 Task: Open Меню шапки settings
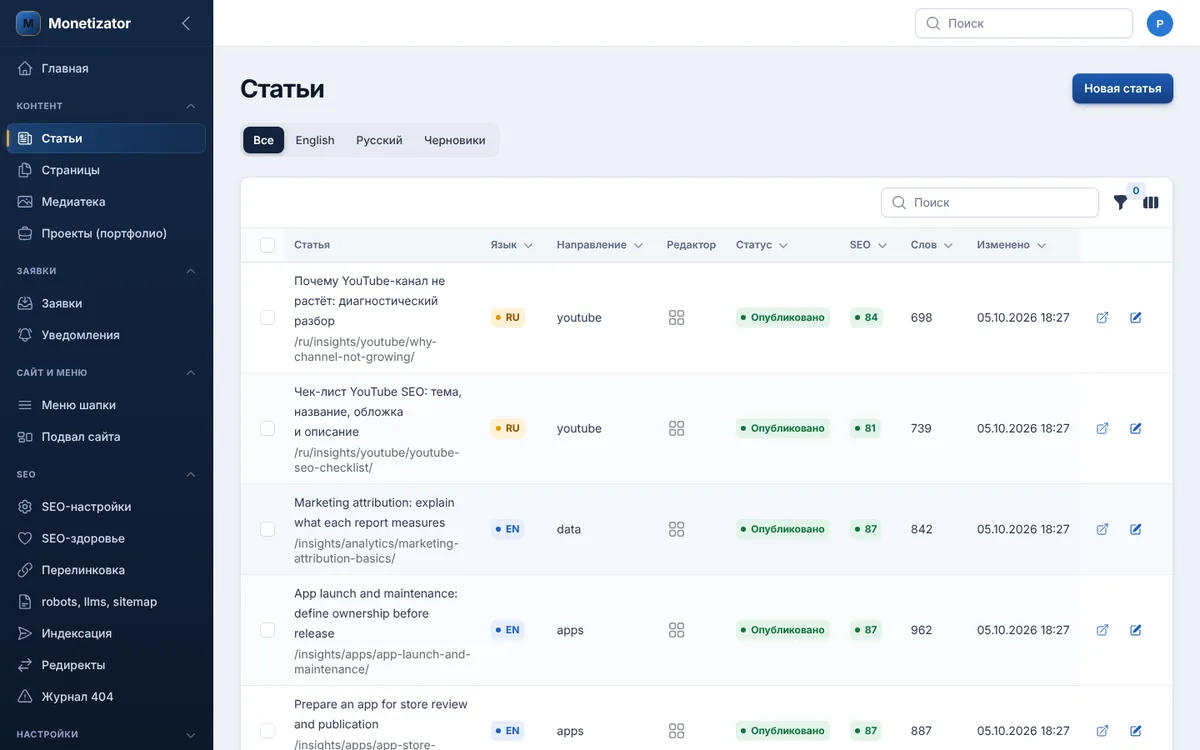[106, 405]
